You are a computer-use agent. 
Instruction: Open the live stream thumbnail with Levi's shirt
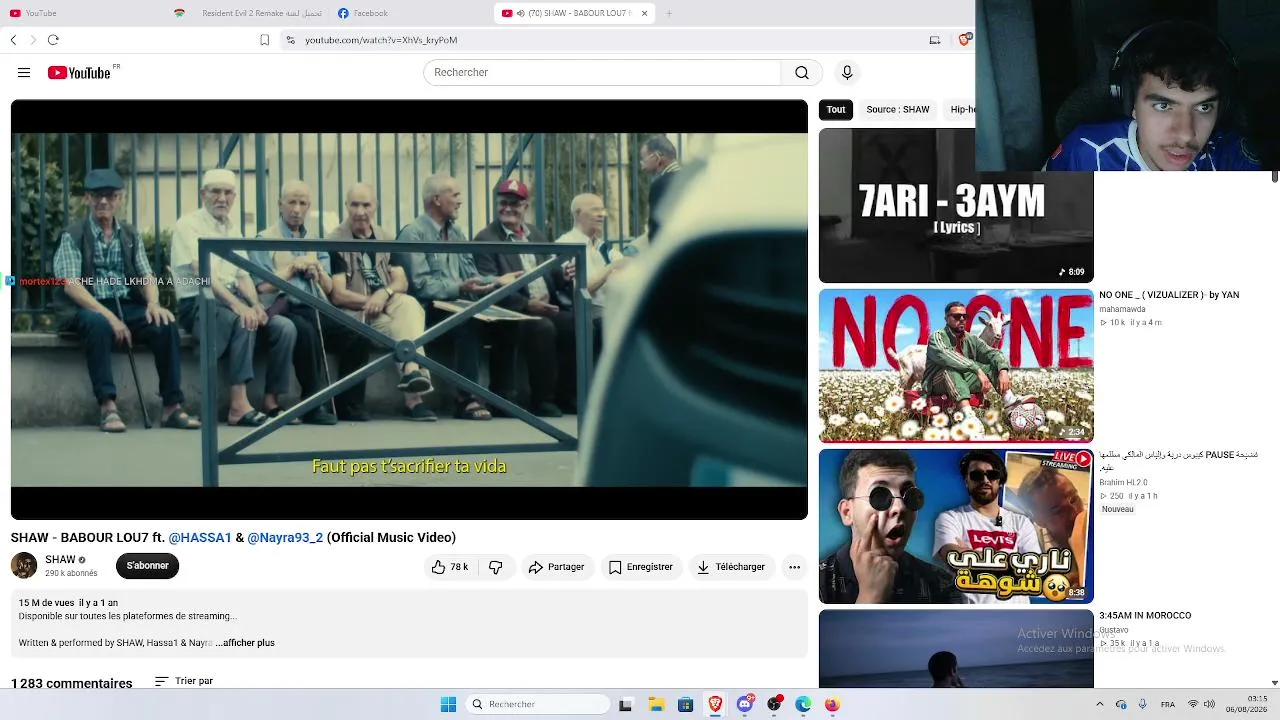[956, 526]
